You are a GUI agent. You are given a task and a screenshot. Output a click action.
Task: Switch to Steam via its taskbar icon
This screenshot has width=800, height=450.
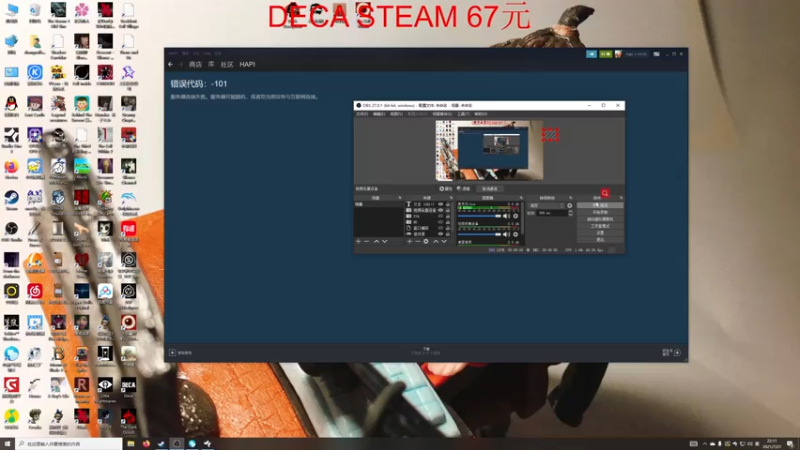point(161,444)
